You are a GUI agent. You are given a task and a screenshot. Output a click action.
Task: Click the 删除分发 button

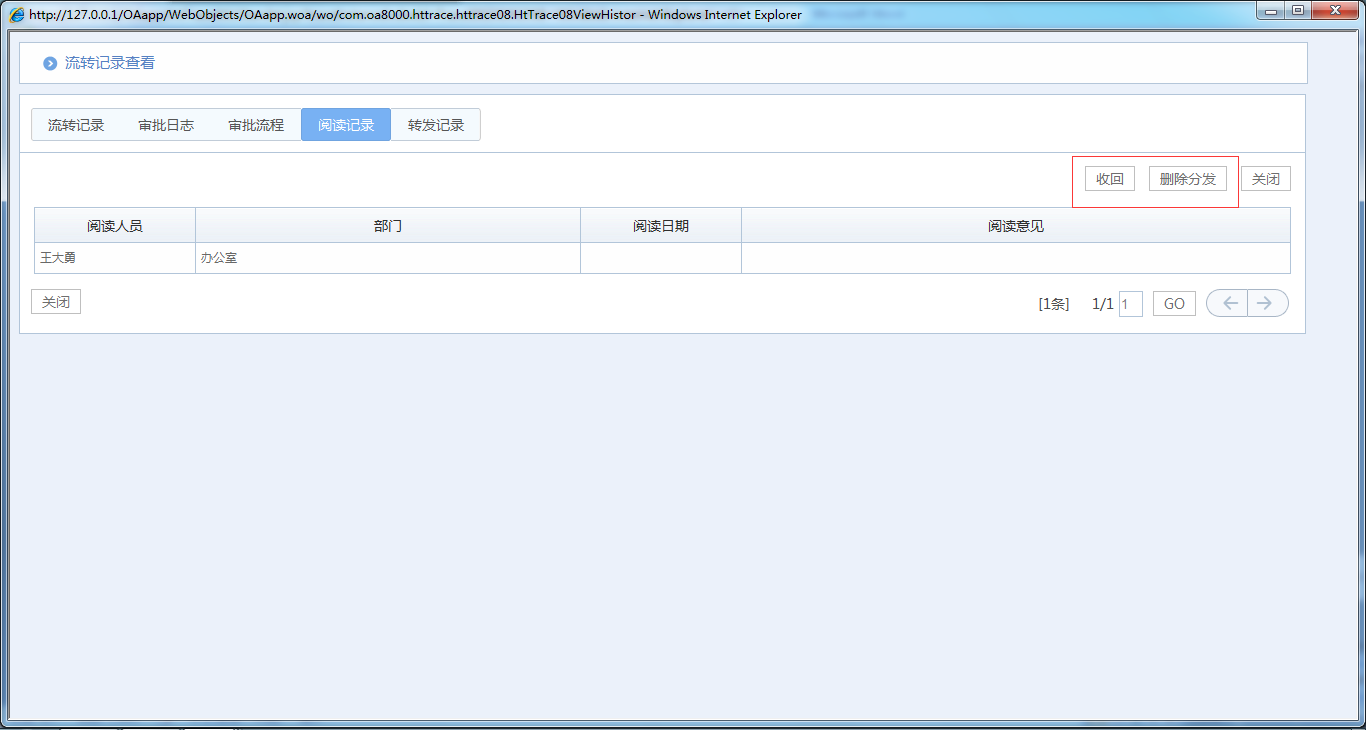pos(1187,179)
